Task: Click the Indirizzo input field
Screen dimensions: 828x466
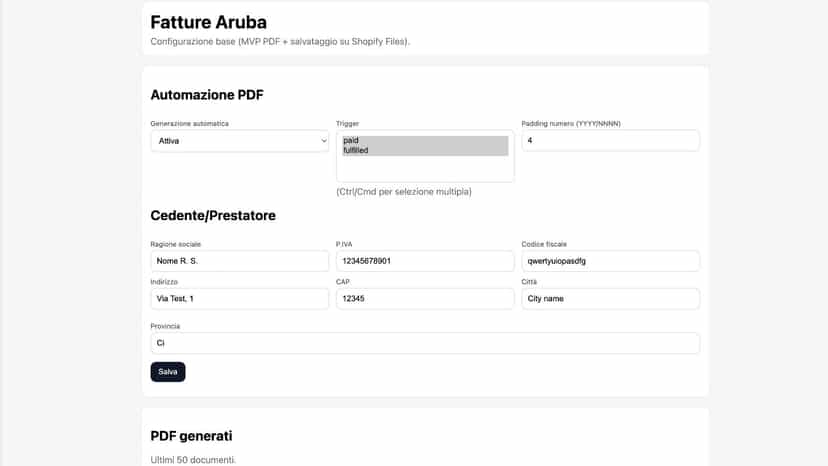Action: tap(239, 299)
